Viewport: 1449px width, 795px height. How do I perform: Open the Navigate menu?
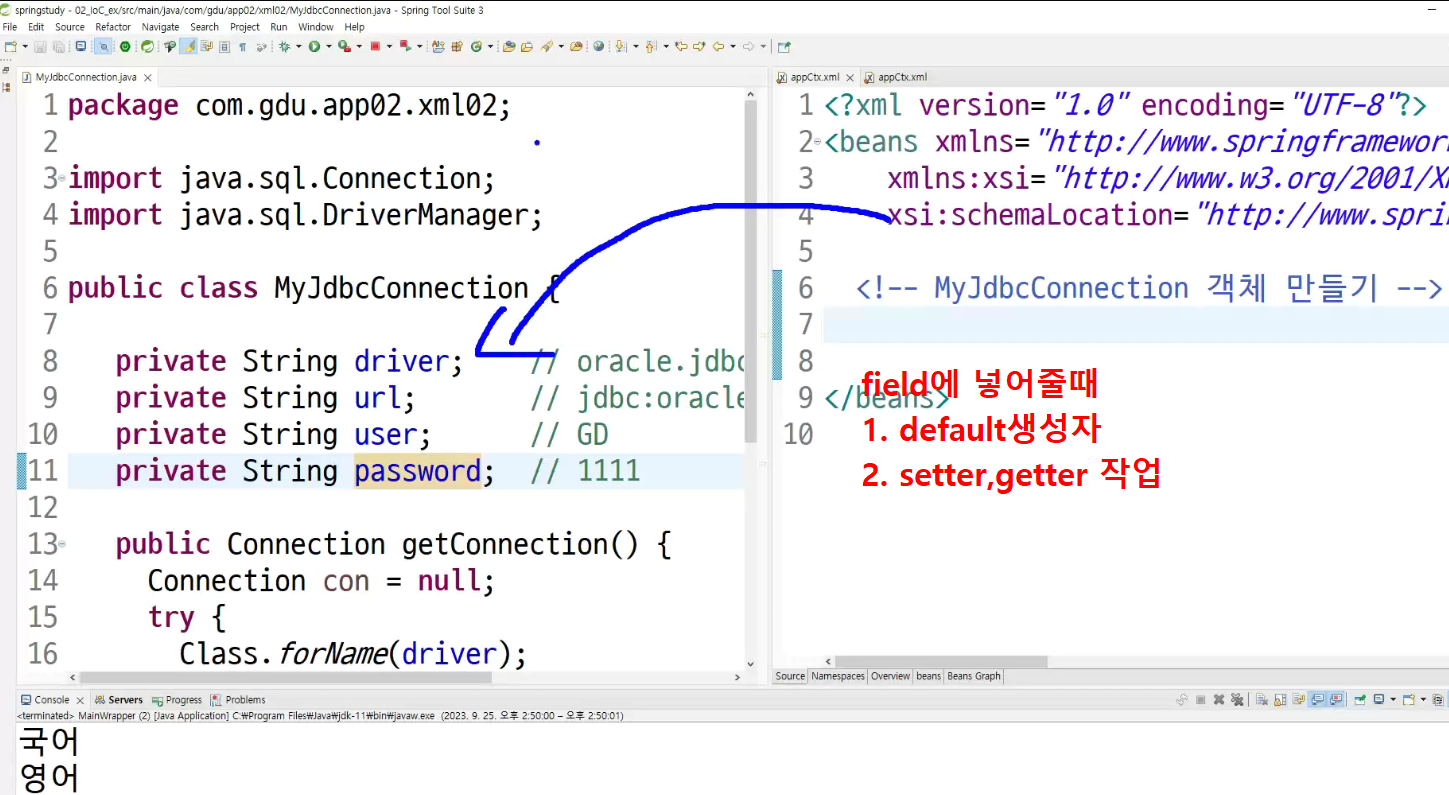click(x=161, y=27)
